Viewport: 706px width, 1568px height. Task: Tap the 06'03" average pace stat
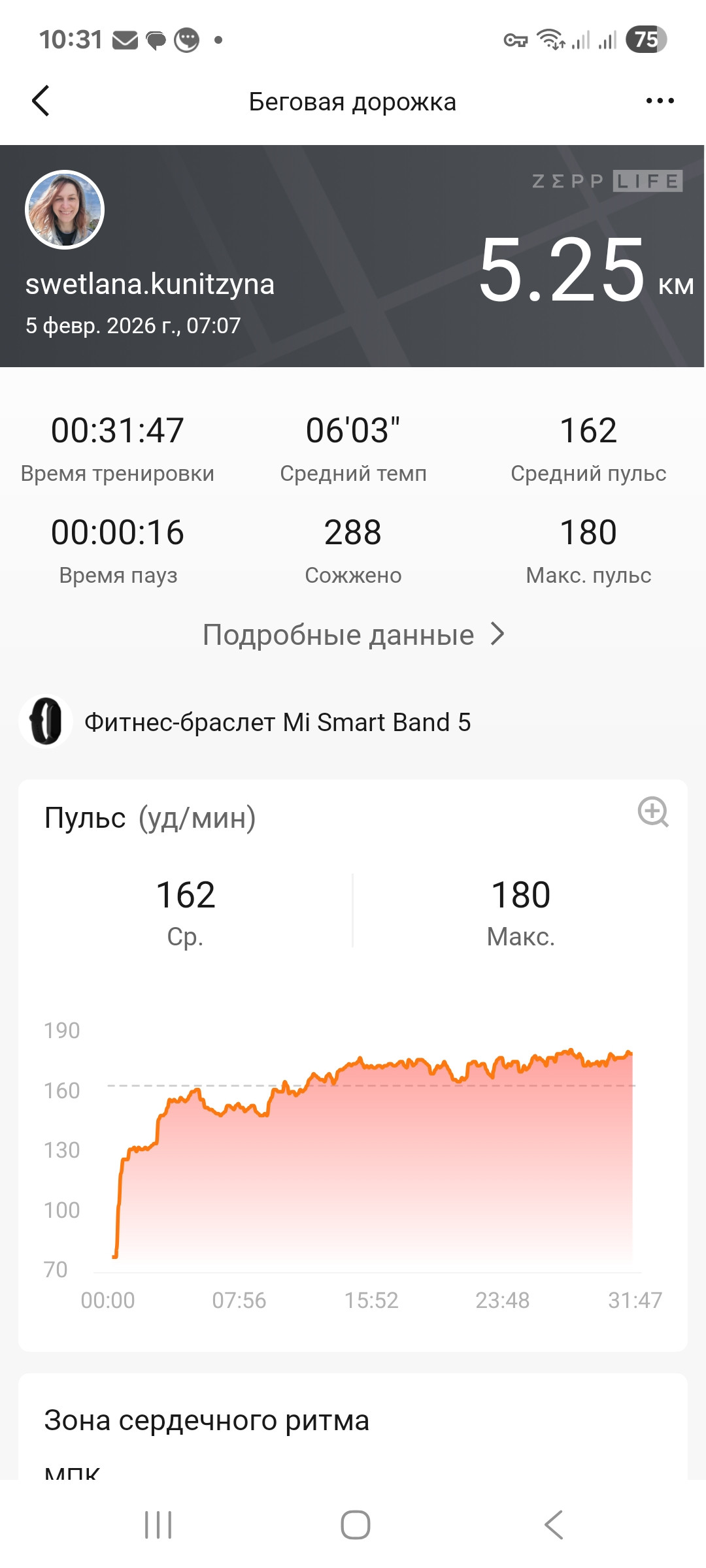coord(353,431)
